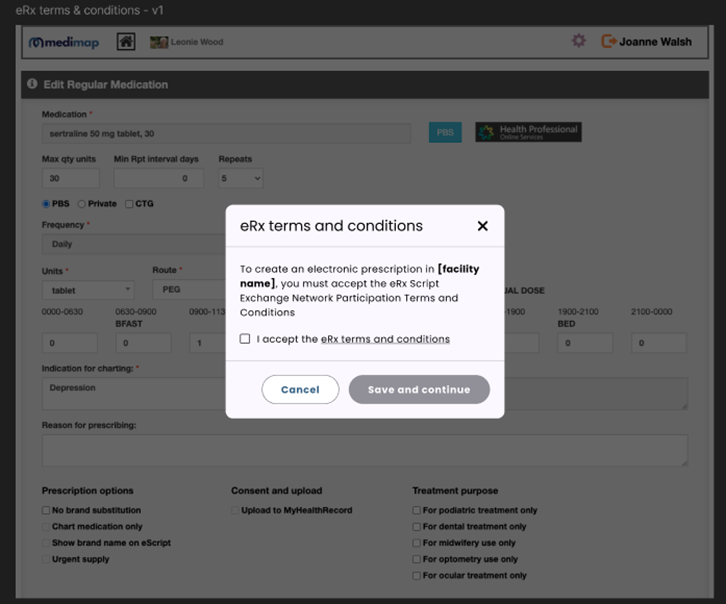Open the Frequency Daily dropdown
This screenshot has width=726, height=604.
(130, 244)
